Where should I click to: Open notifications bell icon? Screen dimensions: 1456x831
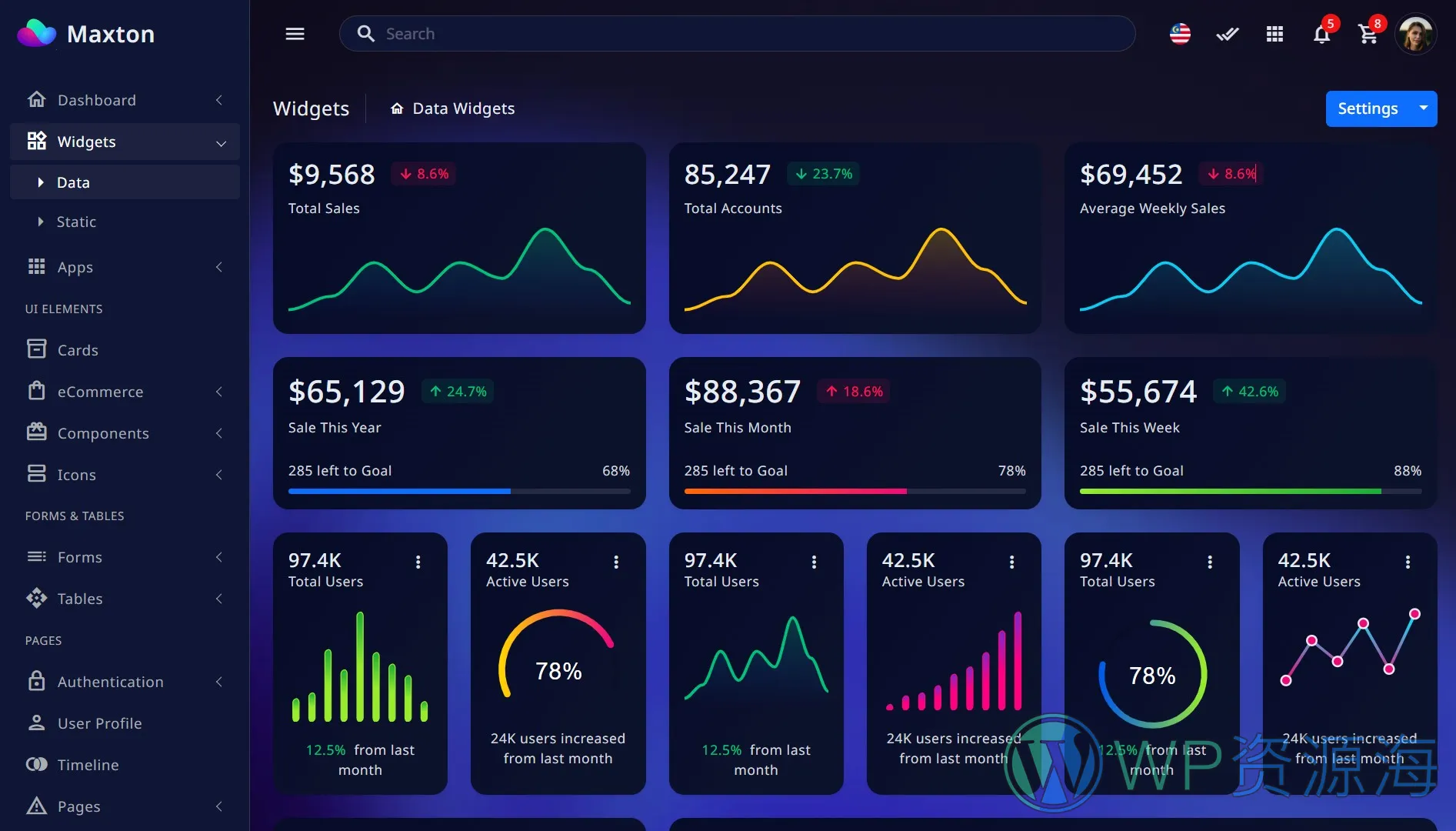(1321, 35)
